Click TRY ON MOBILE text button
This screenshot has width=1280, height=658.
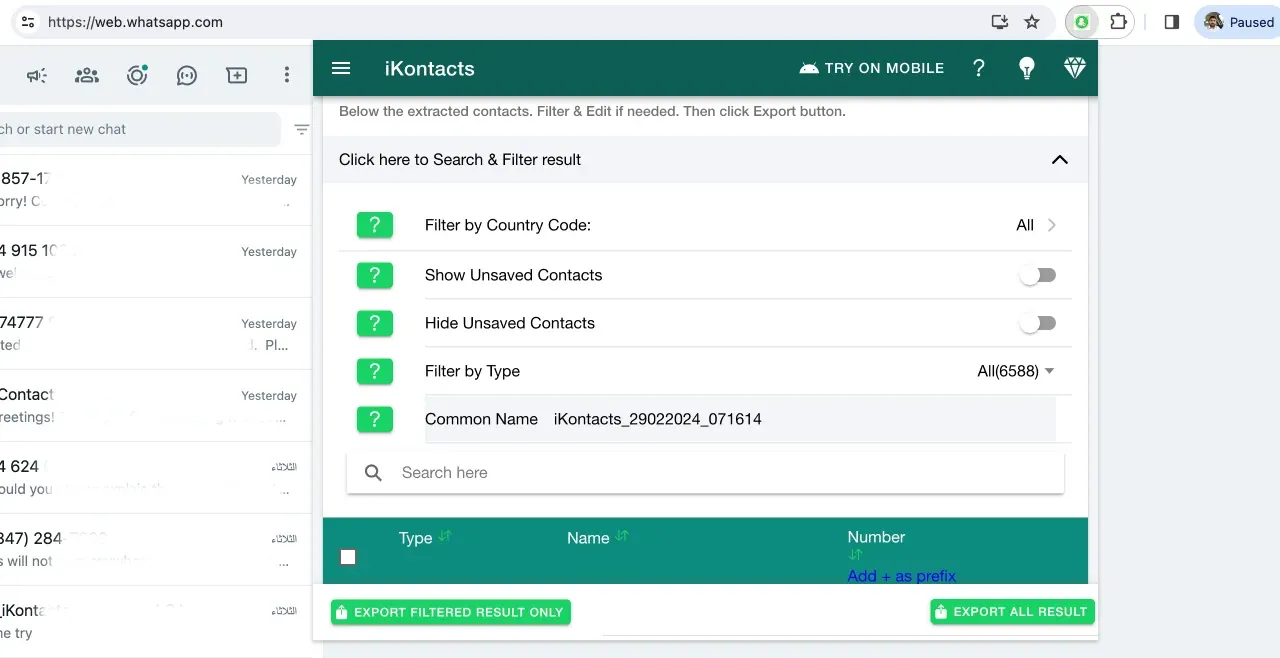[884, 68]
